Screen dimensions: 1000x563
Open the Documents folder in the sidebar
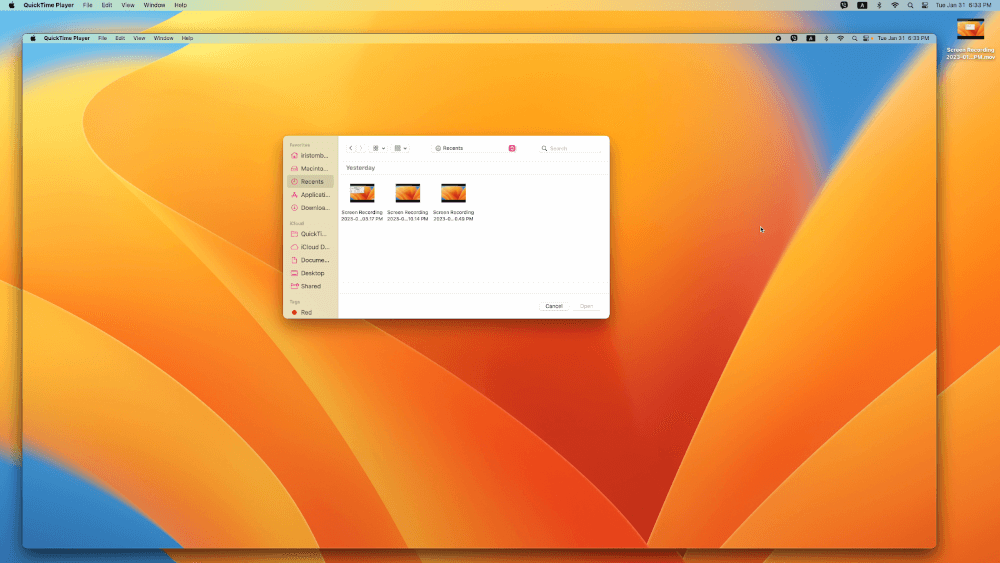(310, 260)
